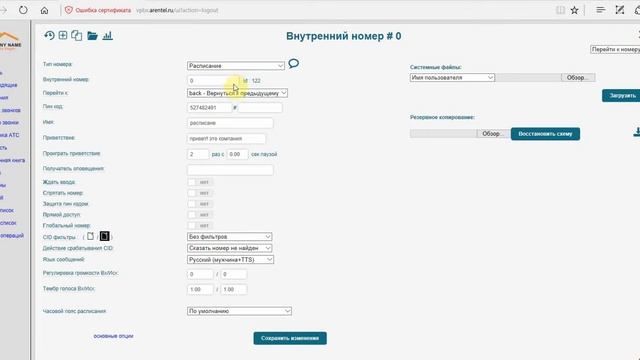Click the greeting repeat count field
This screenshot has width=640, height=360.
pyautogui.click(x=198, y=154)
